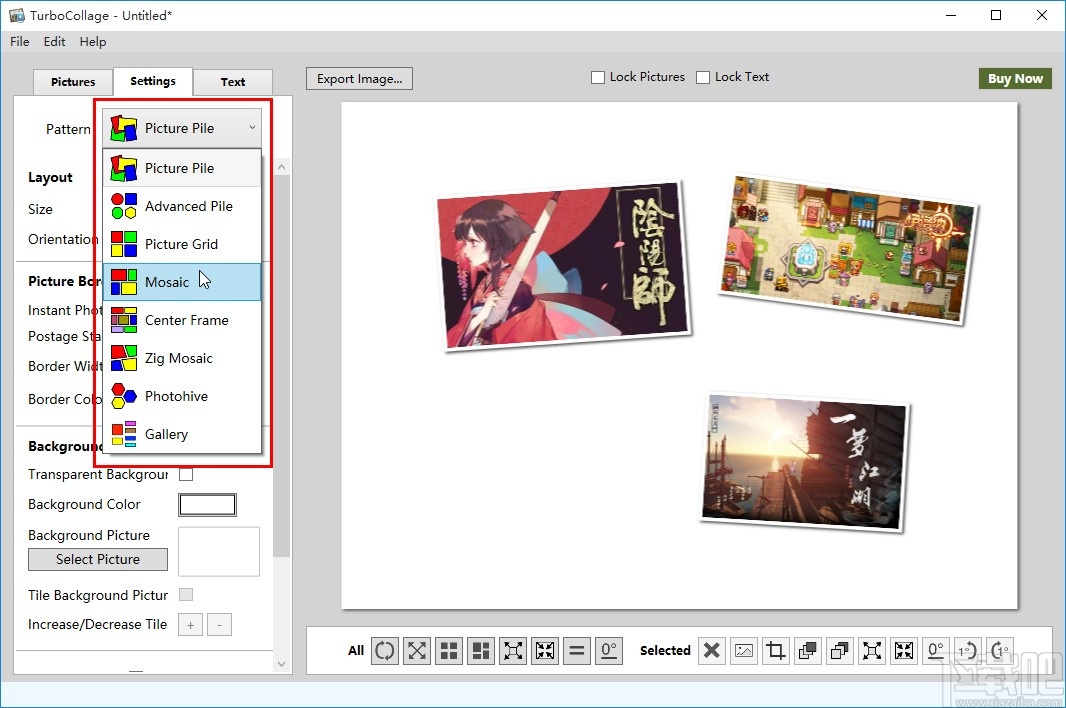
Task: Open the Background Color swatch
Action: pos(207,504)
